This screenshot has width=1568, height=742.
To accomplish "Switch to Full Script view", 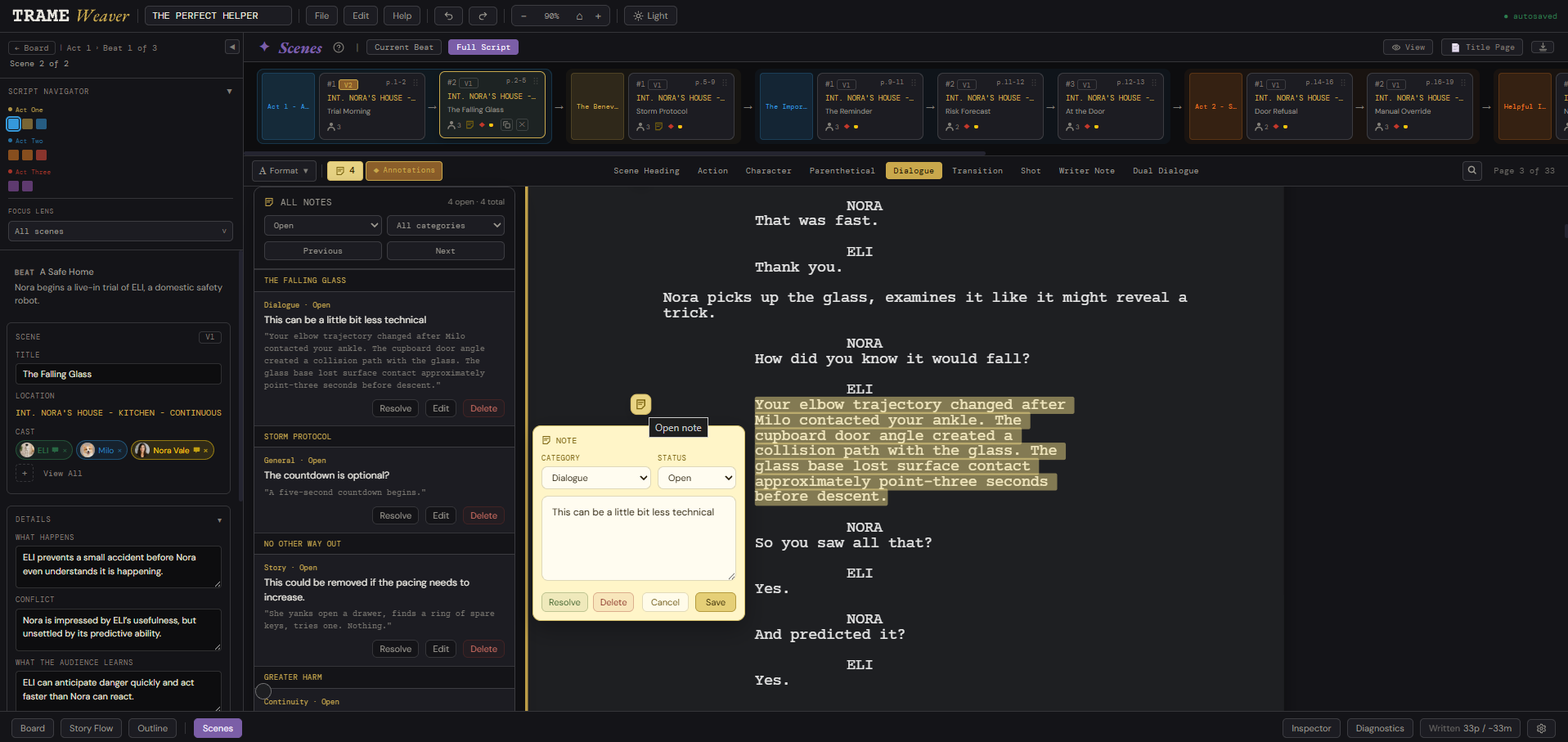I will [x=483, y=47].
